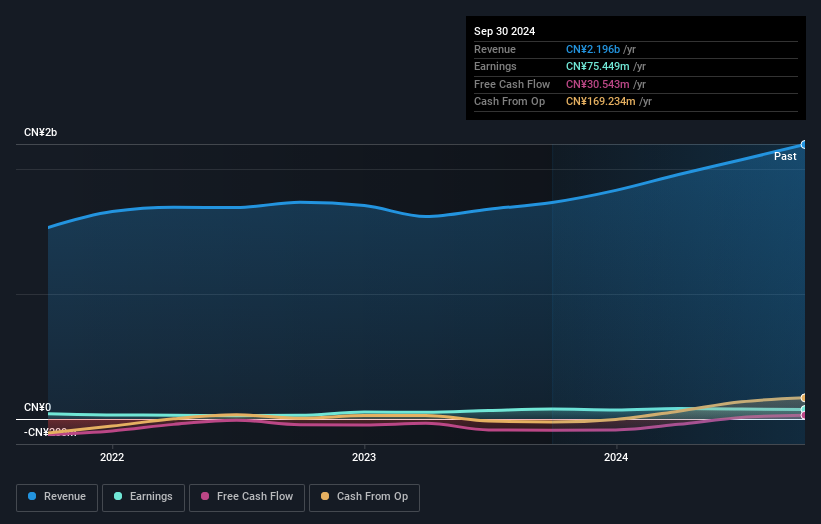This screenshot has height=524, width=821.
Task: Click the 'Past' label on chart
Action: click(x=785, y=157)
